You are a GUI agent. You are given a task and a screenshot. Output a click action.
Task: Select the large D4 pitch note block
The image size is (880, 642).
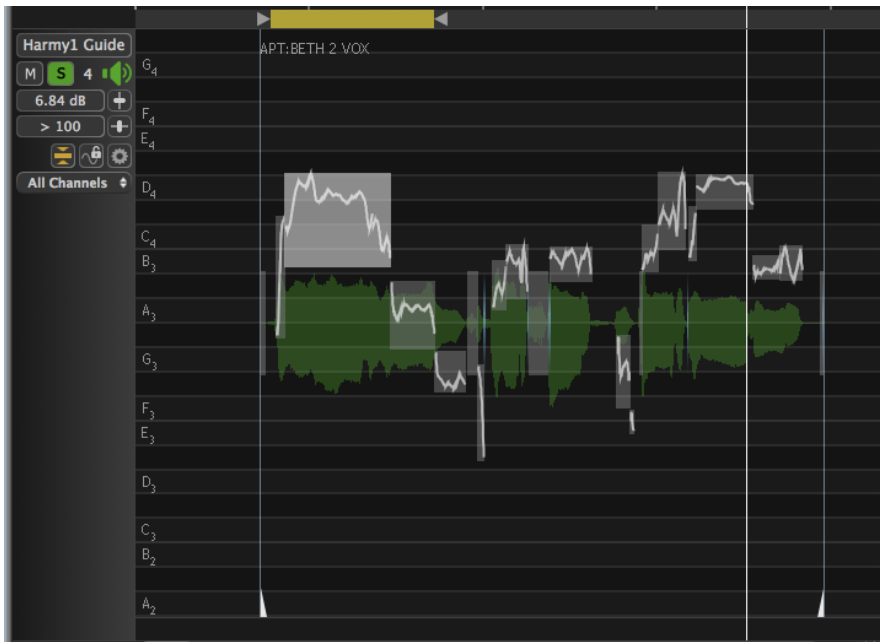(x=337, y=220)
